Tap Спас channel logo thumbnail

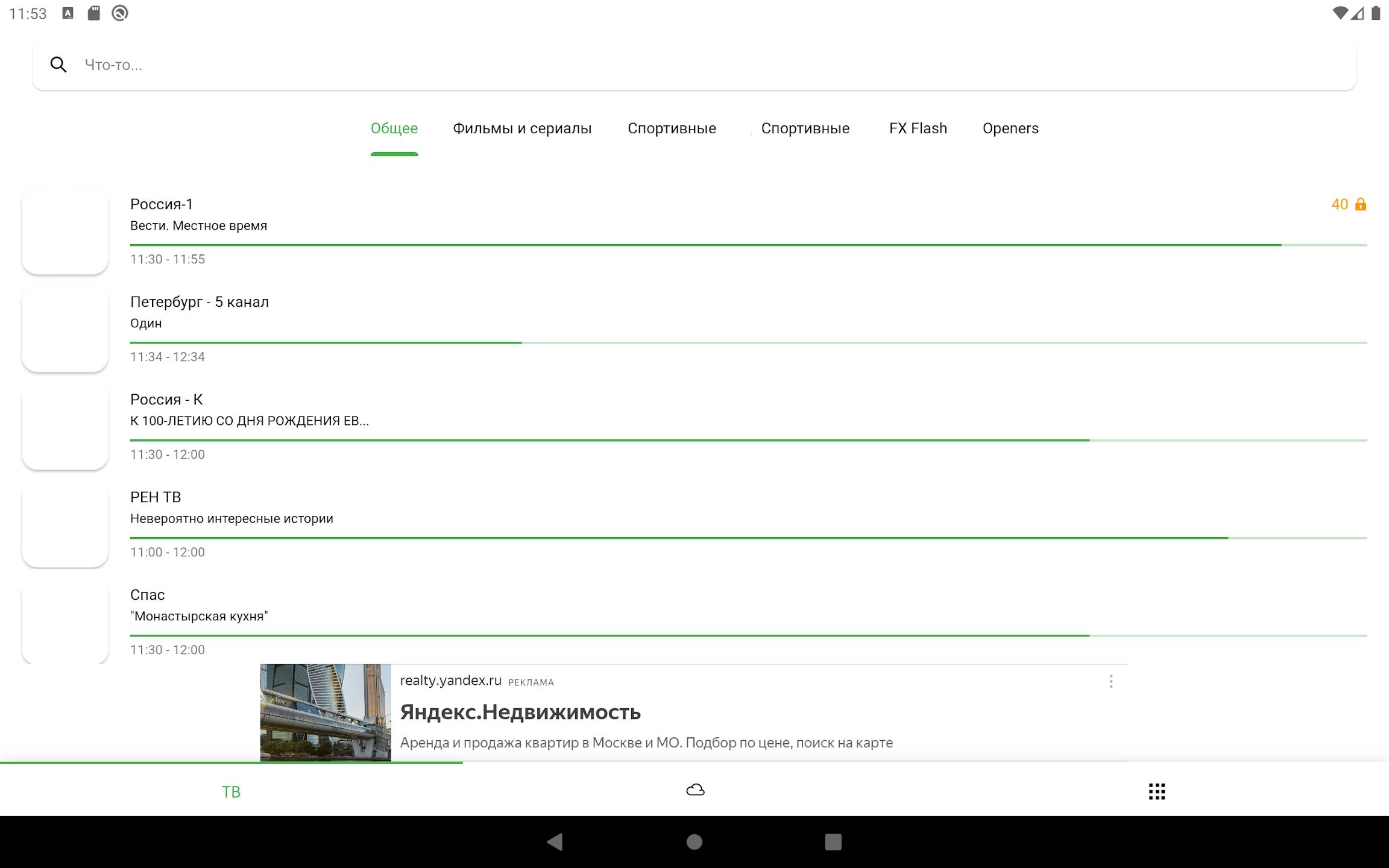click(65, 622)
